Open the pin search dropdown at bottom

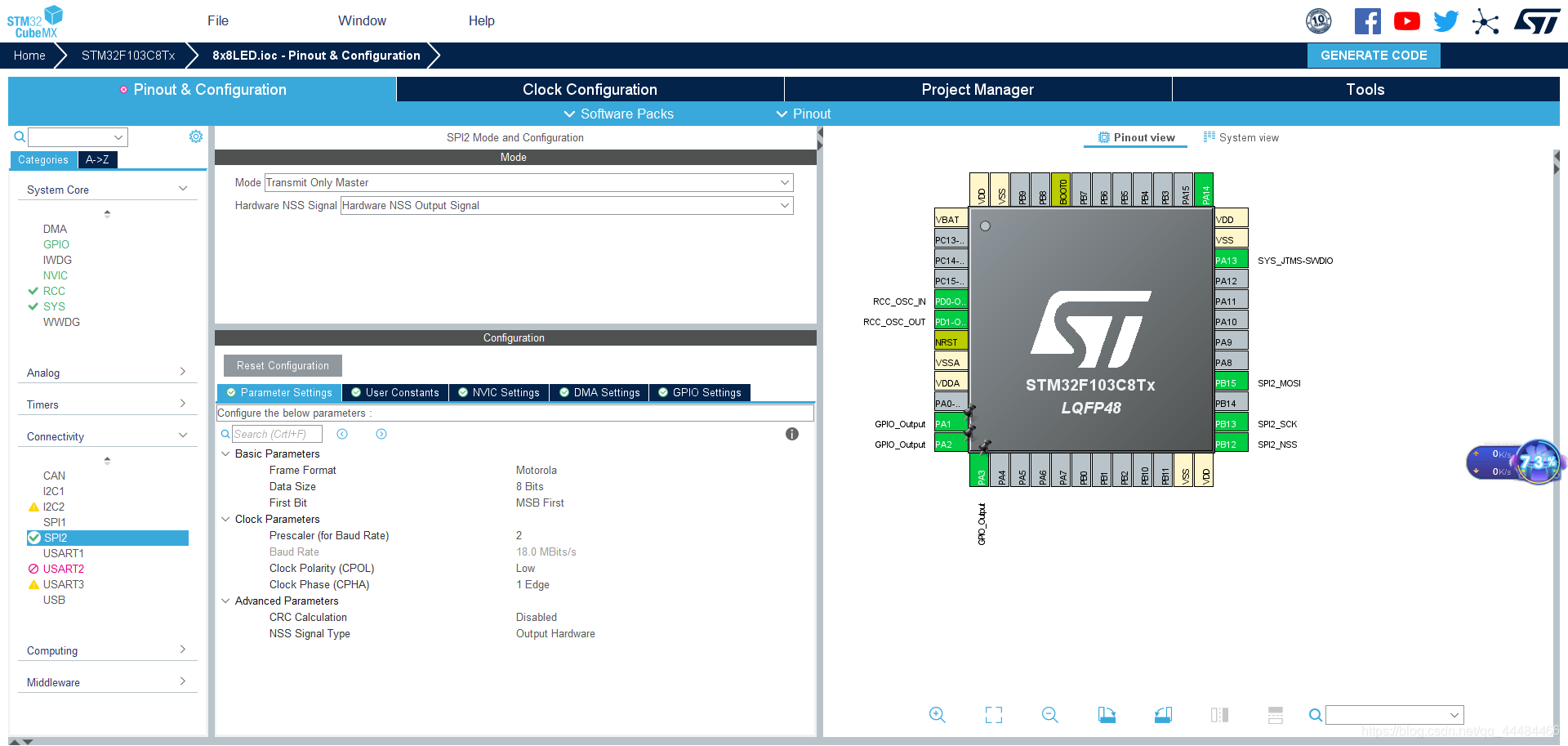(1394, 715)
